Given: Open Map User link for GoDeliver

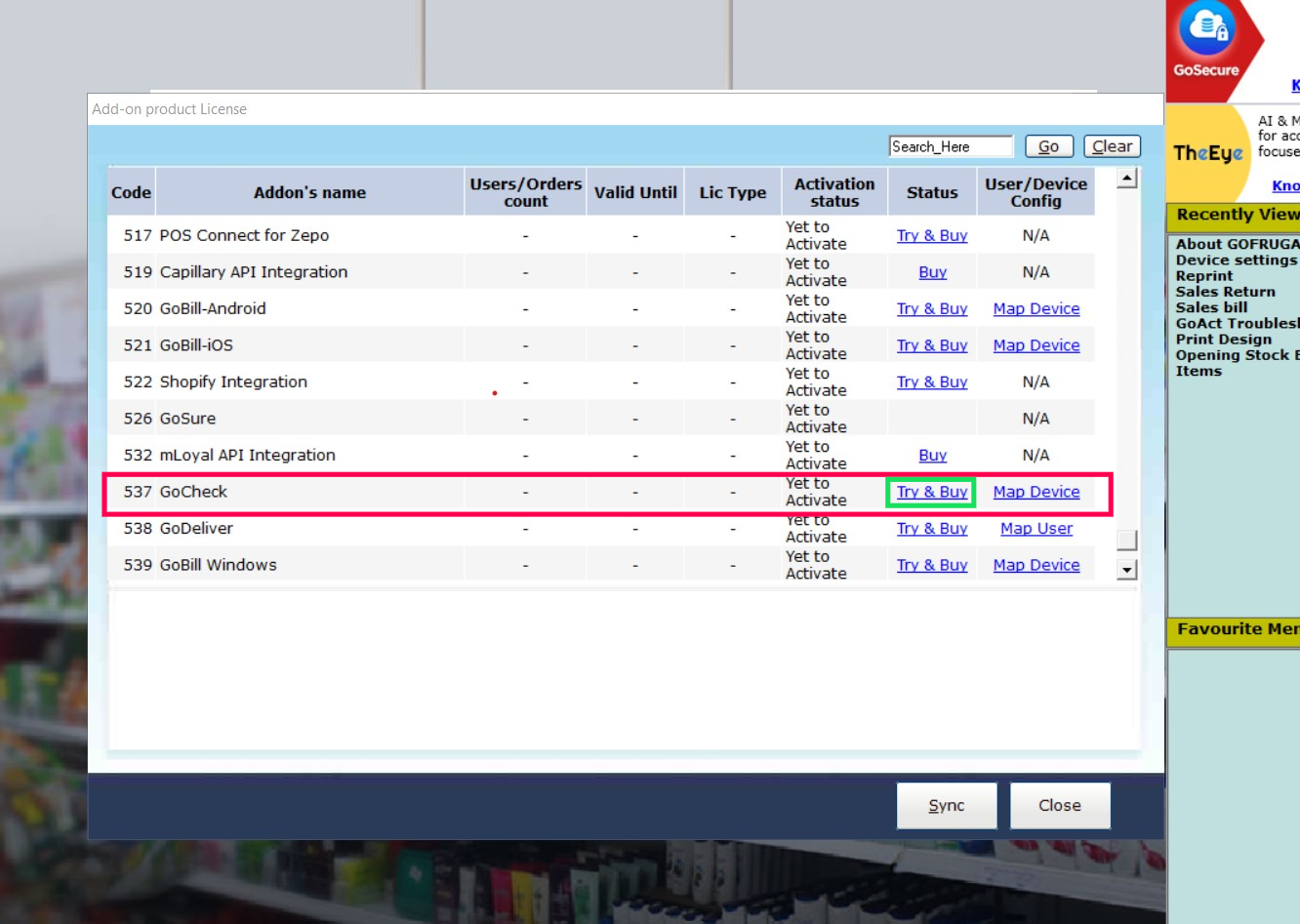Looking at the screenshot, I should click(1036, 529).
